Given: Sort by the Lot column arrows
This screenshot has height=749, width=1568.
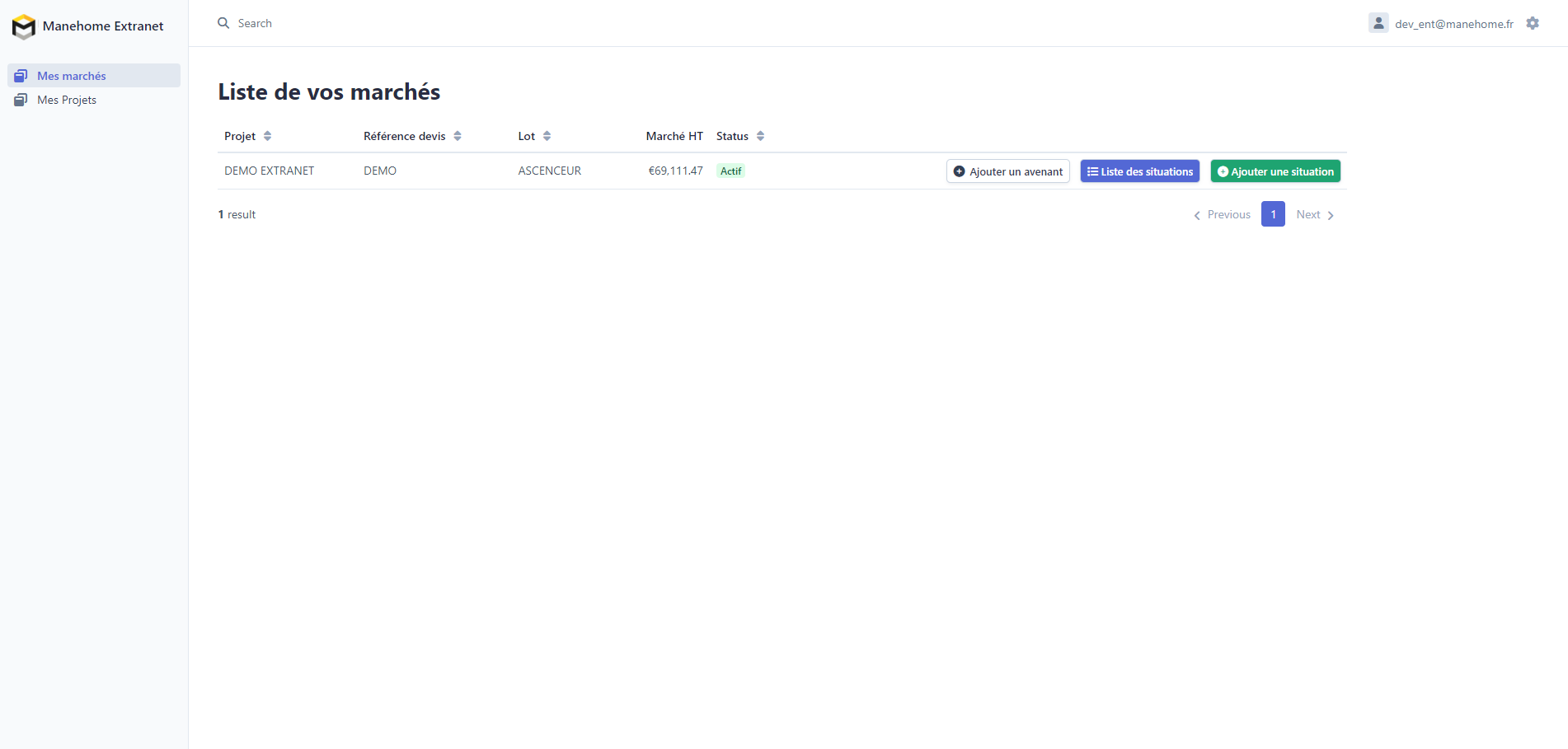Looking at the screenshot, I should tap(547, 136).
